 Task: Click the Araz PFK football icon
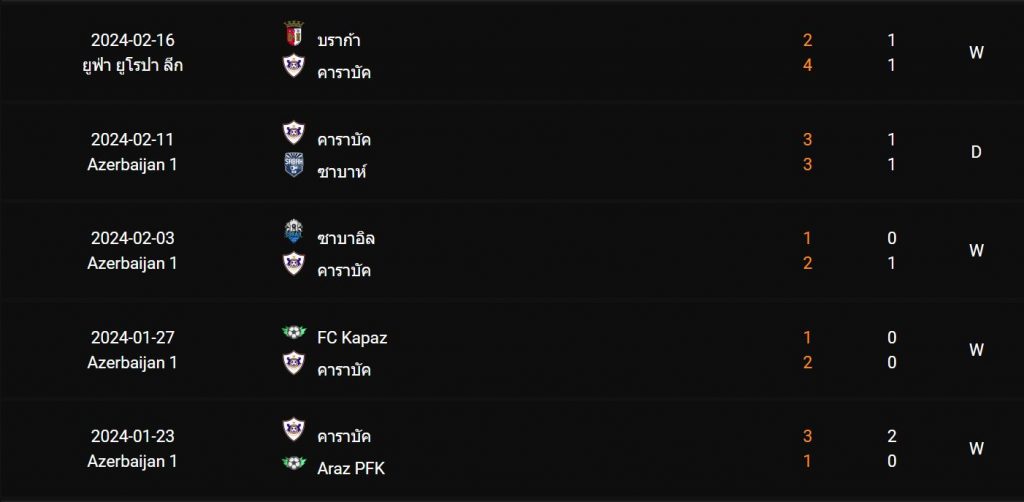[294, 462]
